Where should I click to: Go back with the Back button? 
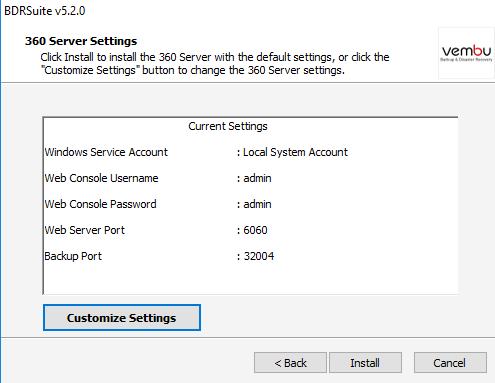(x=290, y=363)
